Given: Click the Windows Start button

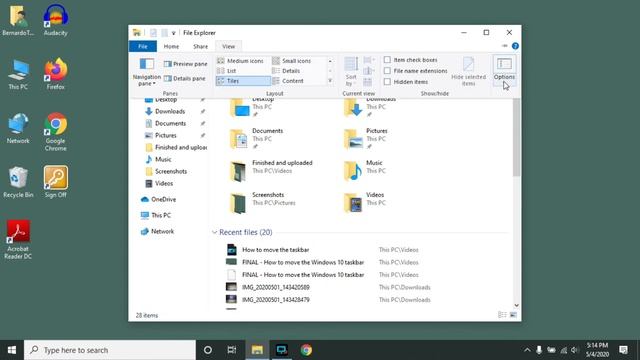Looking at the screenshot, I should click(x=12, y=350).
